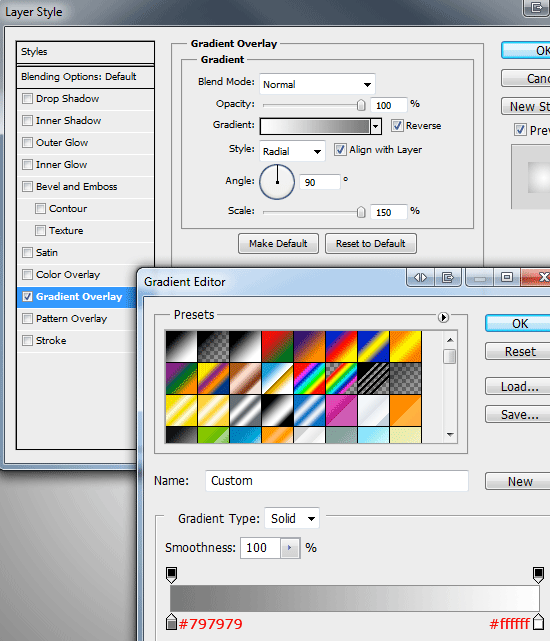Open the Presets flyout menu arrow
Viewport: 550px width, 641px height.
[443, 317]
